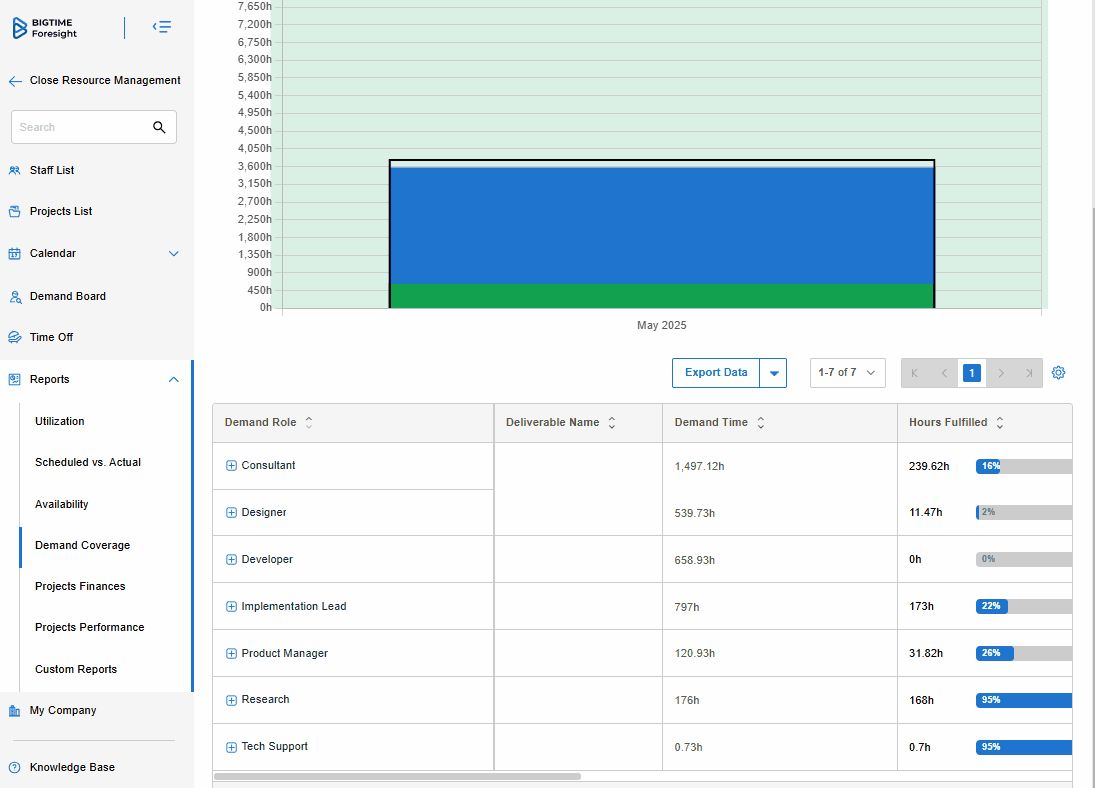This screenshot has width=1095, height=788.
Task: Open Knowledge Base
Action: [x=72, y=767]
